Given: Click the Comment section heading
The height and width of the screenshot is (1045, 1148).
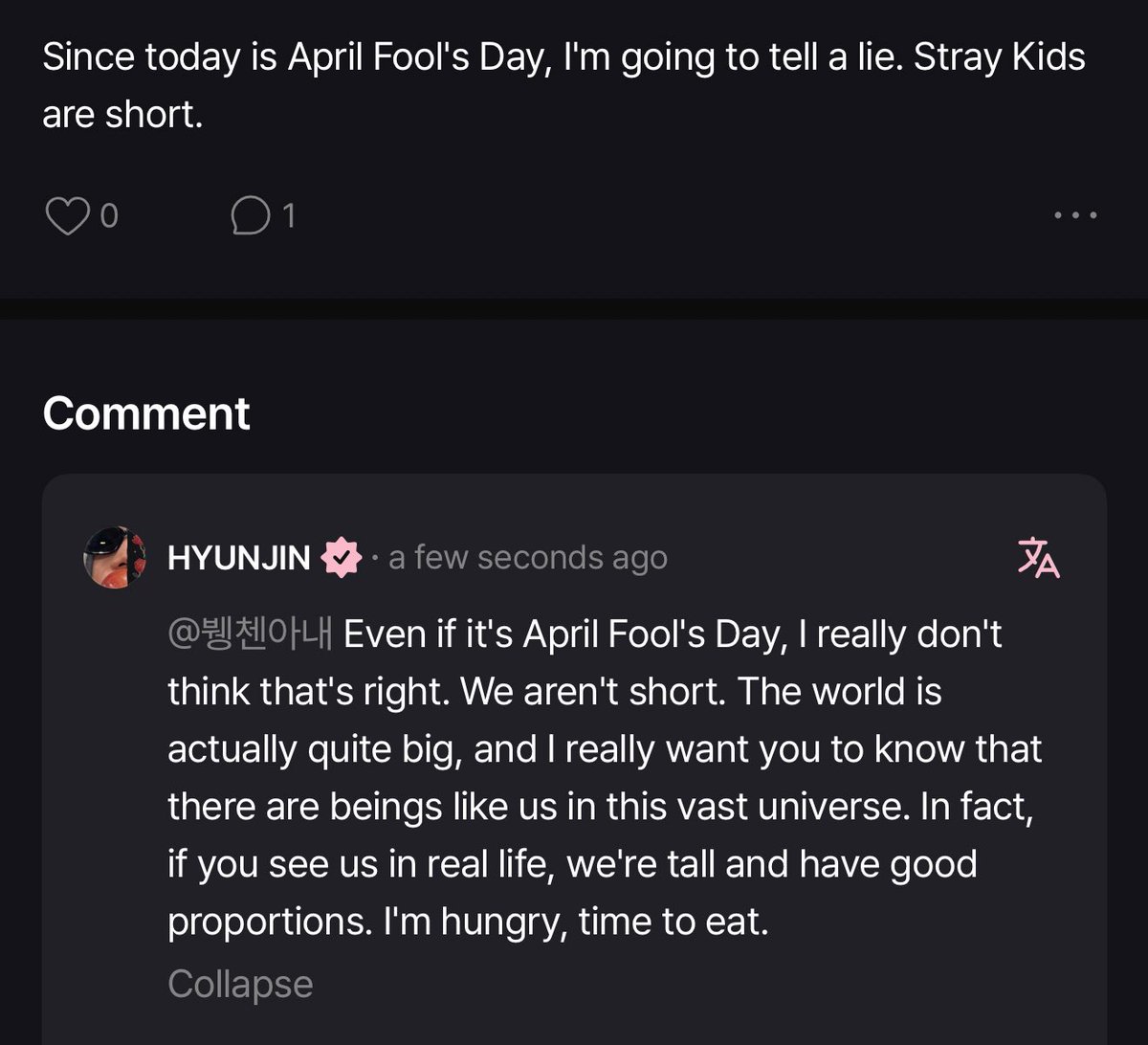Looking at the screenshot, I should (146, 413).
